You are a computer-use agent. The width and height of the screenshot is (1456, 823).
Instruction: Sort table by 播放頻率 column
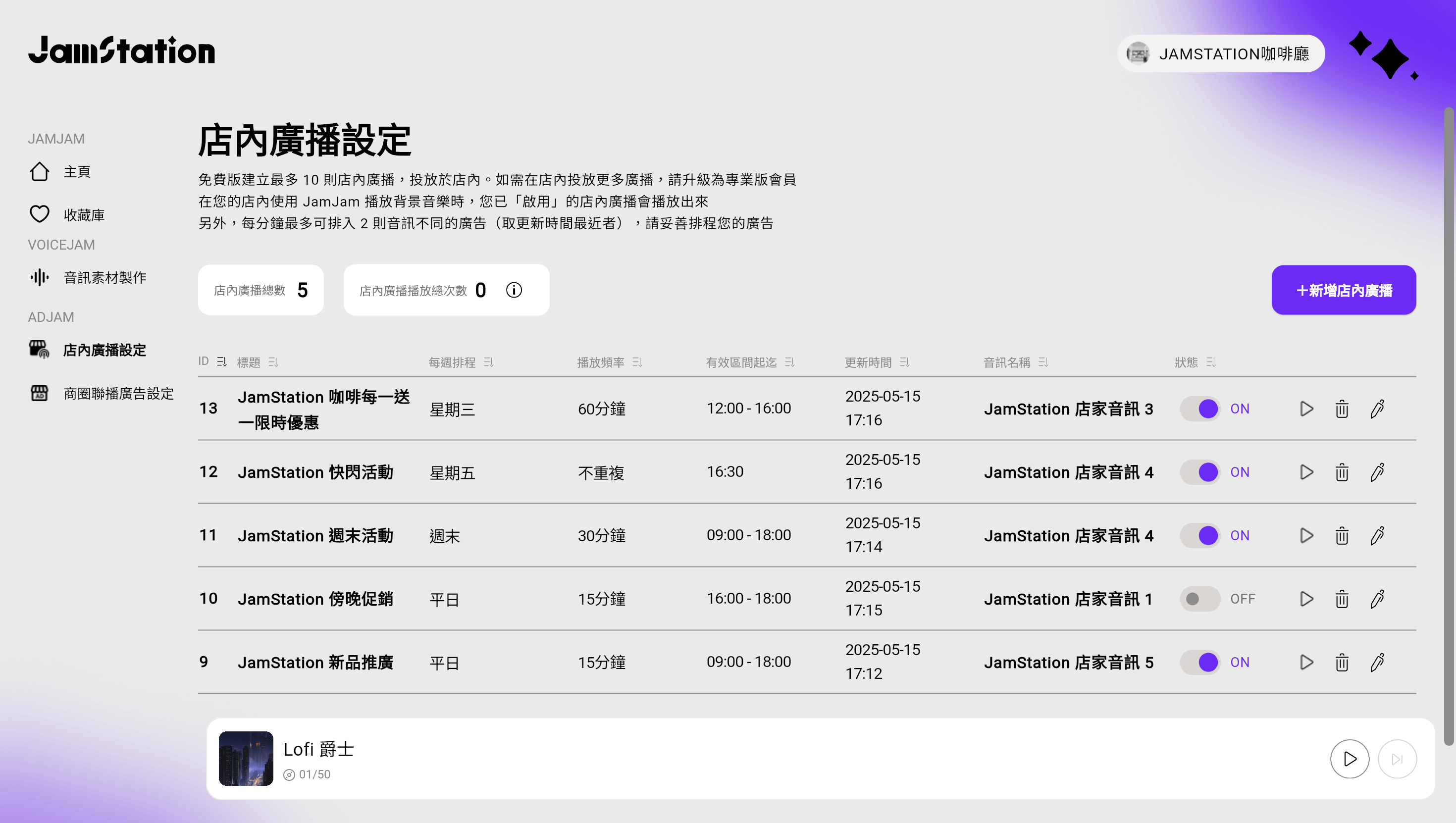(637, 362)
